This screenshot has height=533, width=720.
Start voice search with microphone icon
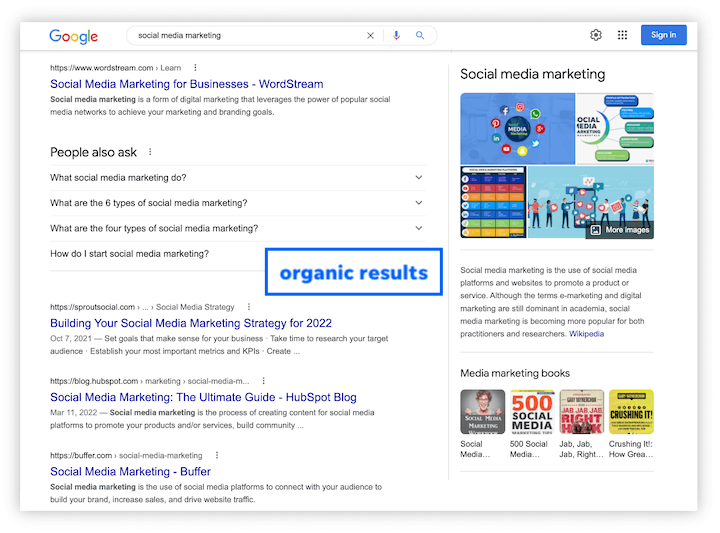[x=396, y=35]
